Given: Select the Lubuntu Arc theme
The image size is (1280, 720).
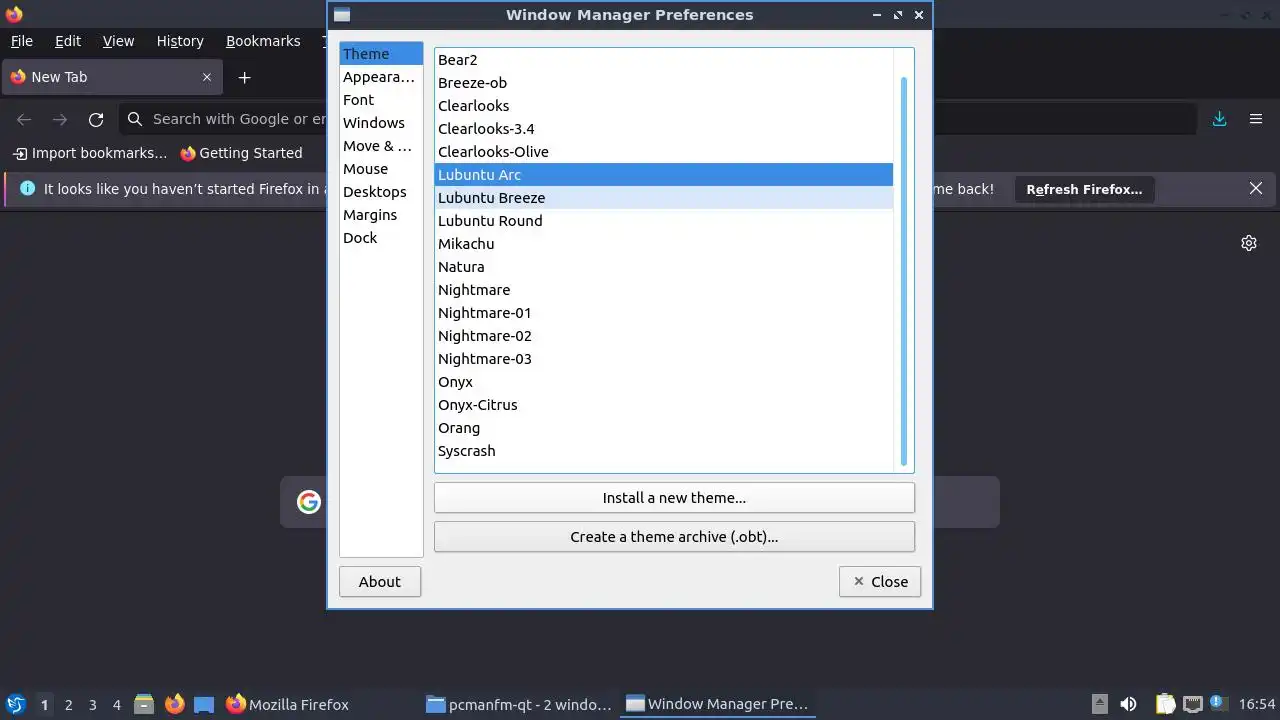Looking at the screenshot, I should [x=664, y=175].
